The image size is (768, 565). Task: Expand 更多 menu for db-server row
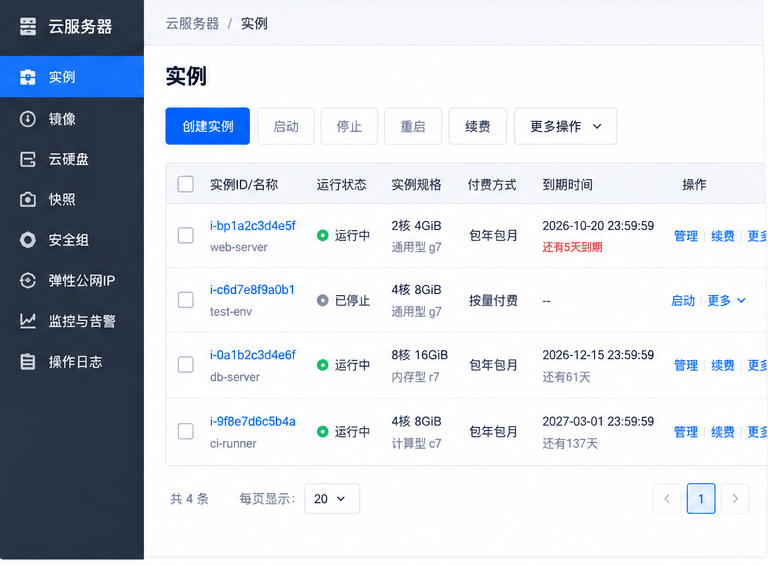point(757,365)
